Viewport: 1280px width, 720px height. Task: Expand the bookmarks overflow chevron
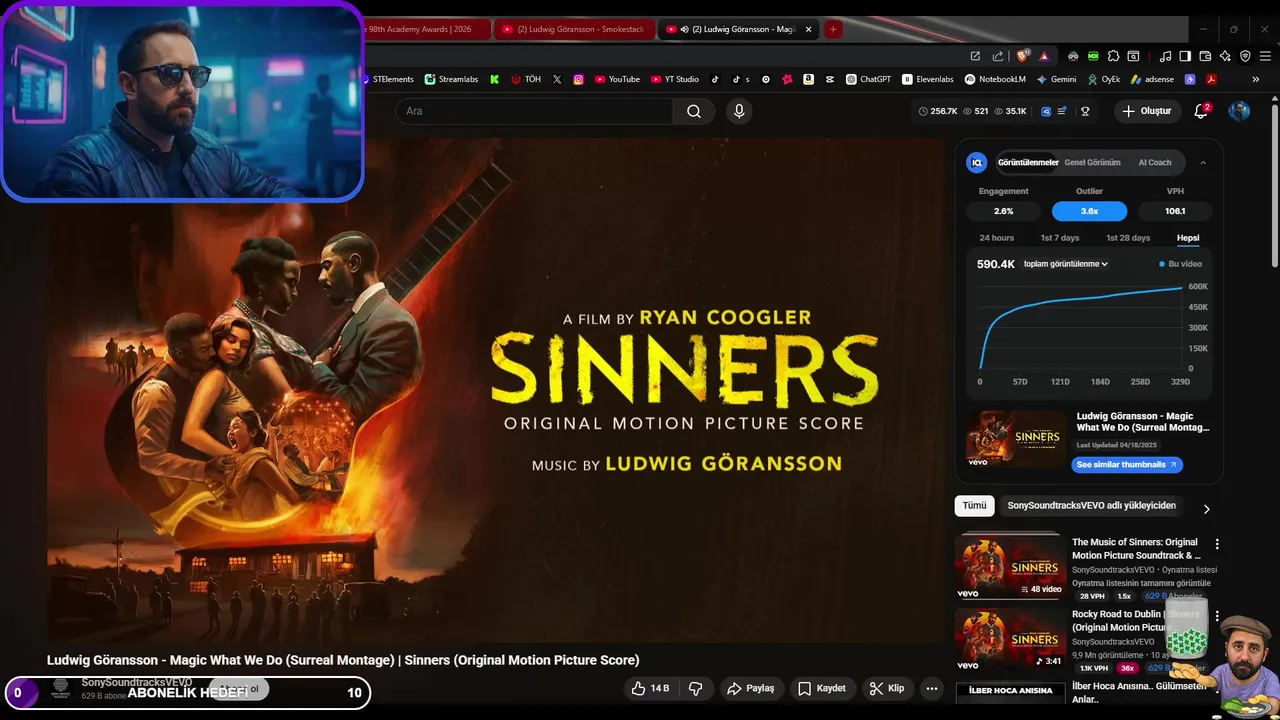click(1256, 79)
